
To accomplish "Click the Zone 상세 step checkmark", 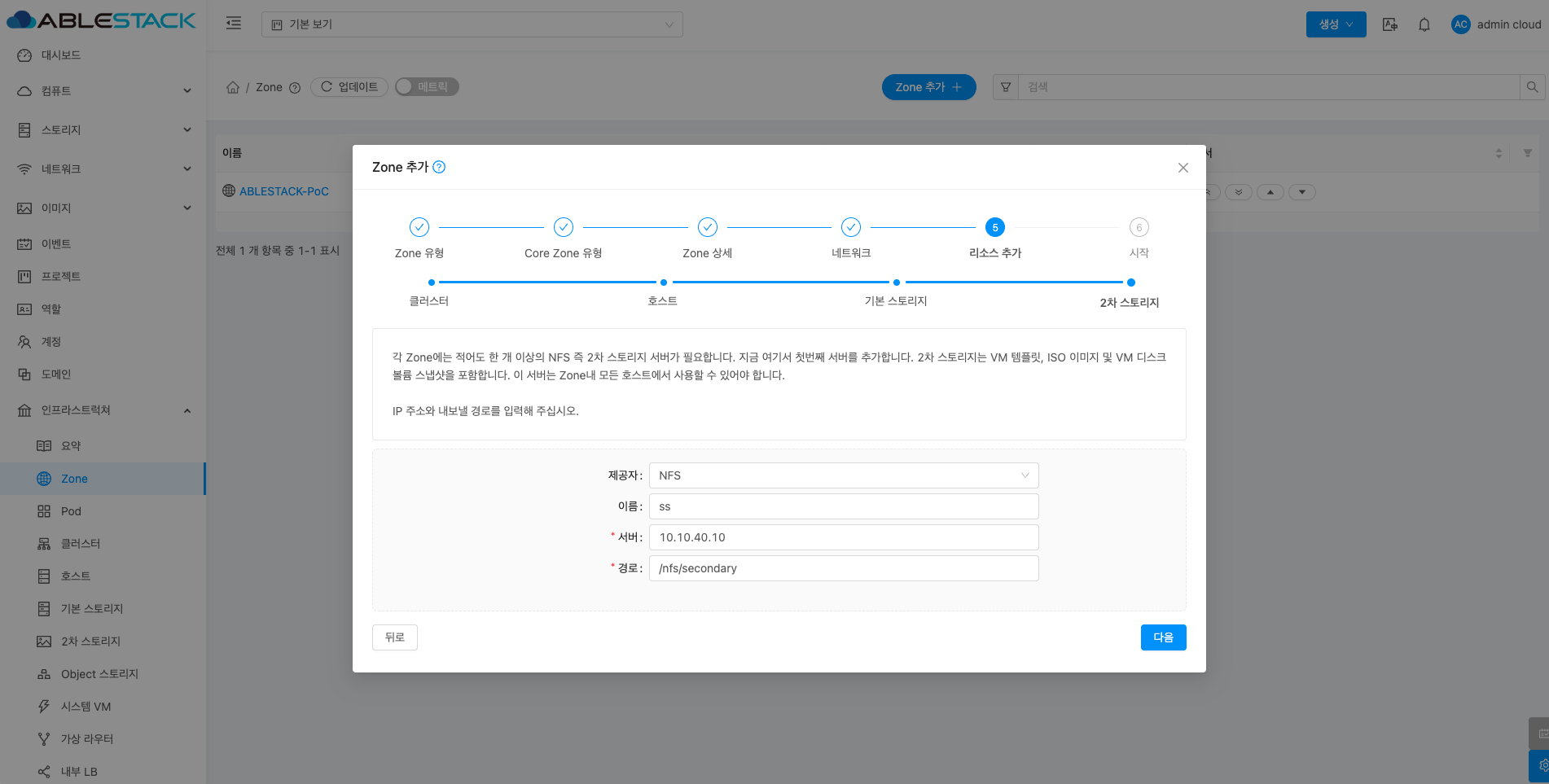I will [x=708, y=227].
